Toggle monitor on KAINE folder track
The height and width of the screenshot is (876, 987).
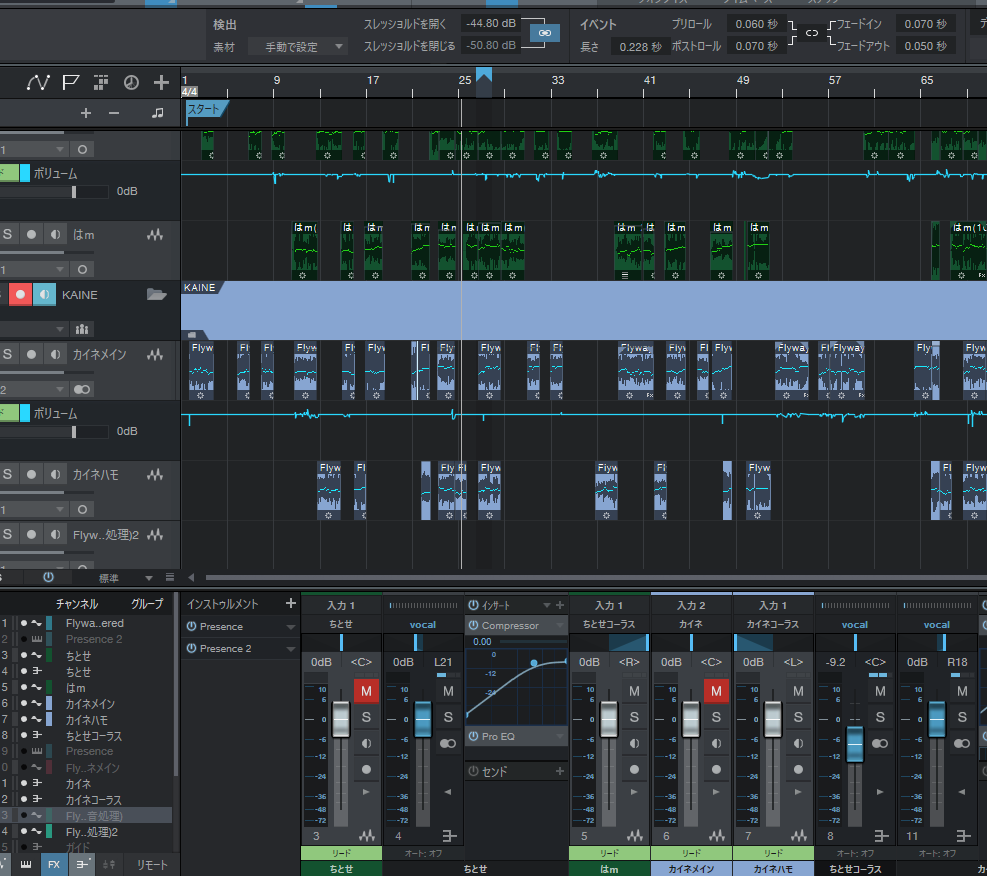44,295
